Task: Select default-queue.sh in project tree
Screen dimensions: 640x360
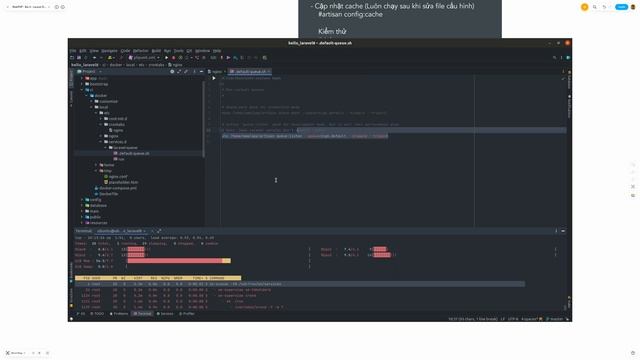Action: [131, 153]
